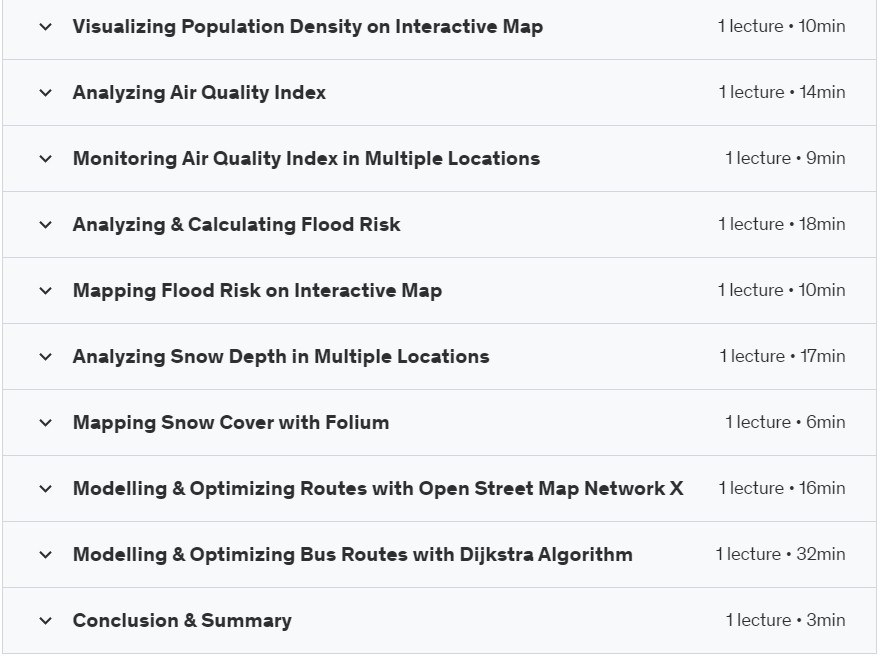Expand Open Street Map Network X chevron
Viewport: 880px width, 657px height.
click(x=46, y=489)
